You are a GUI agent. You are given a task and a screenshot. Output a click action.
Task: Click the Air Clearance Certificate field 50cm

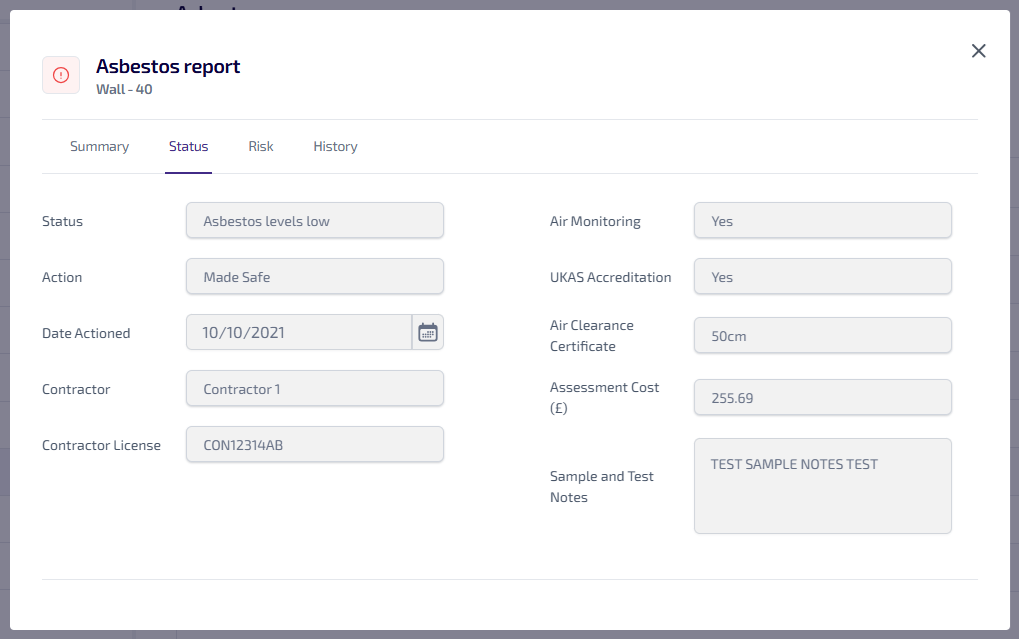(x=822, y=336)
